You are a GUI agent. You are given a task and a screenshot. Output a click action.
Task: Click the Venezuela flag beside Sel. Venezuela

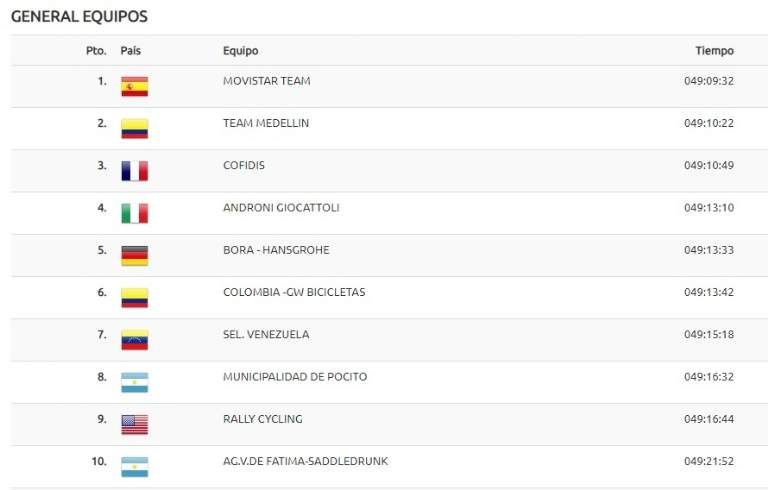tap(134, 340)
